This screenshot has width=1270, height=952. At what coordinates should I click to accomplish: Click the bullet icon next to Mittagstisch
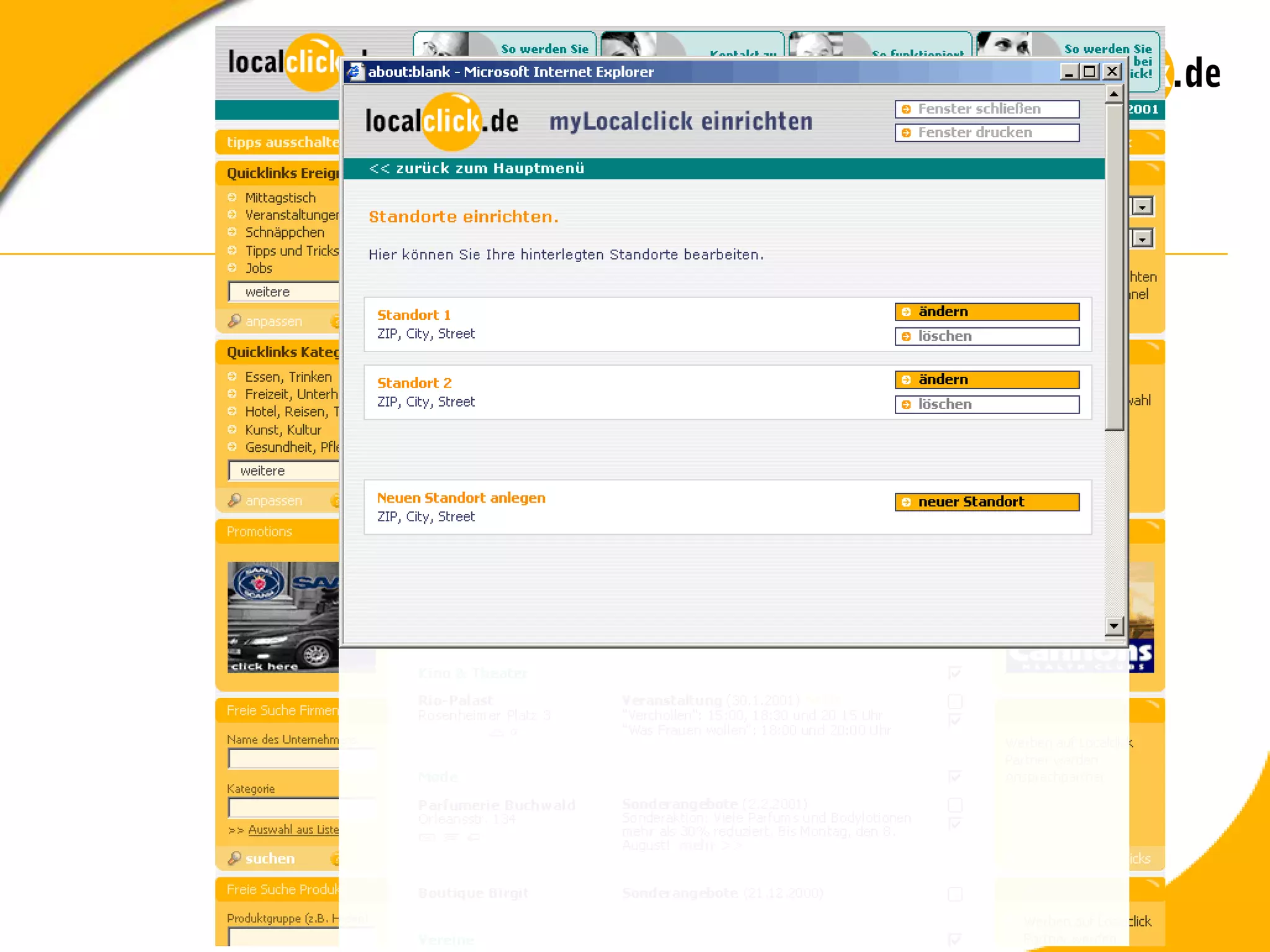click(x=232, y=197)
